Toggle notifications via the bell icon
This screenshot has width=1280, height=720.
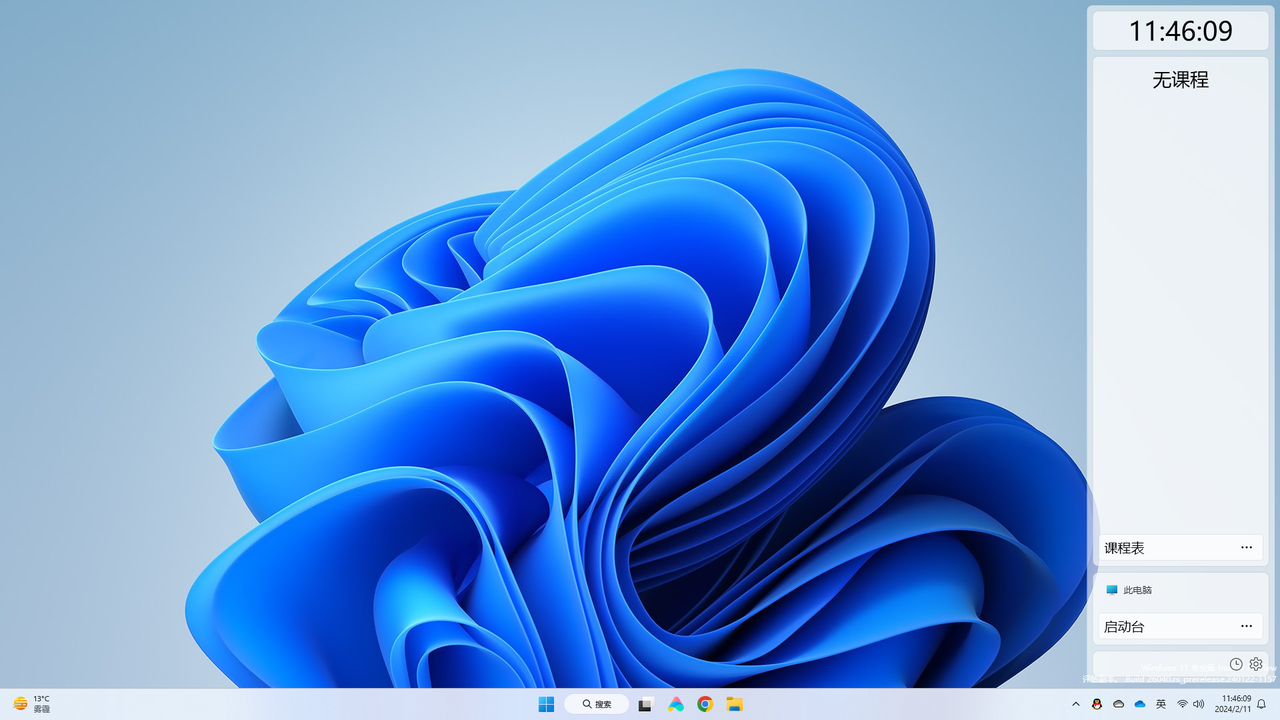point(1262,704)
